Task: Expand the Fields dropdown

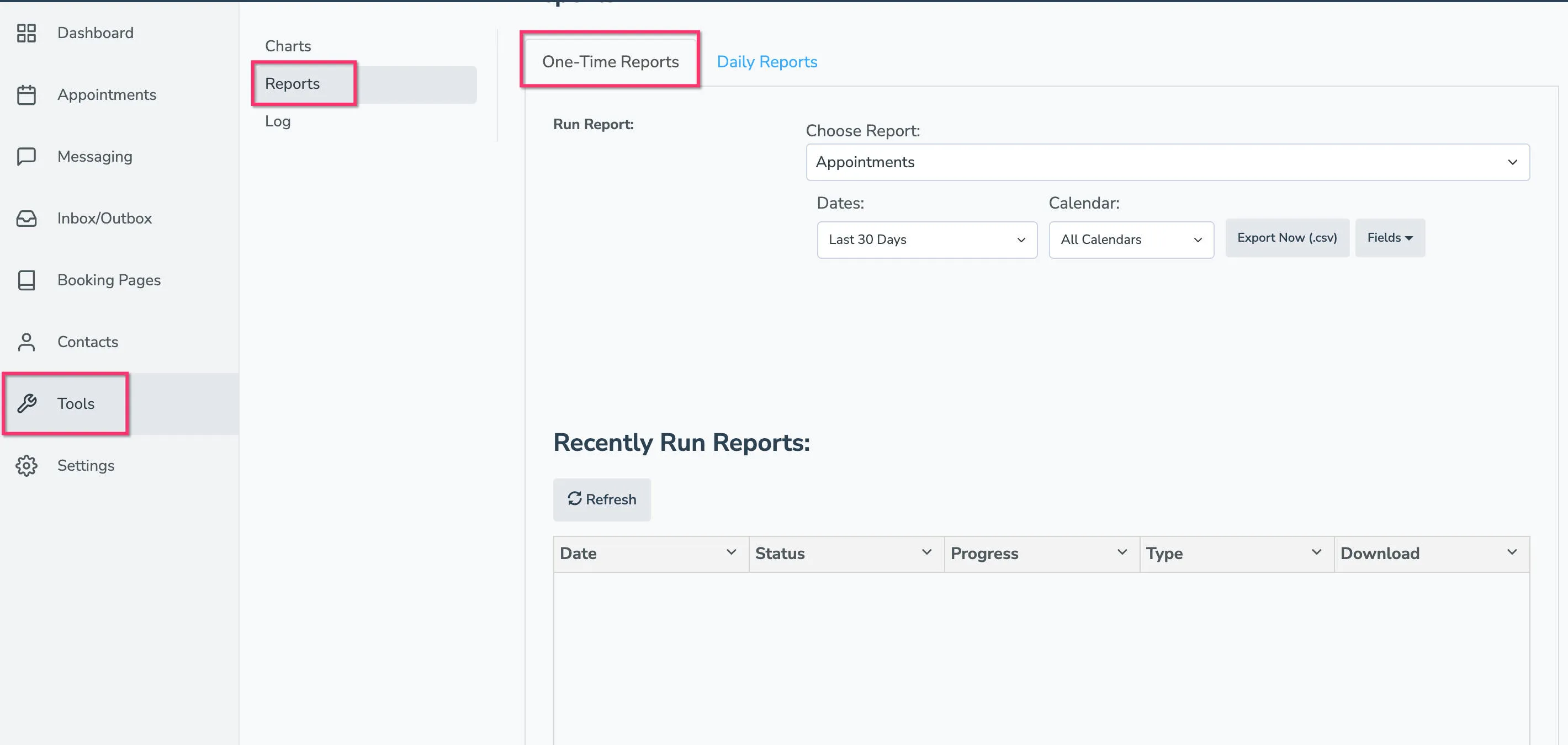Action: pyautogui.click(x=1390, y=237)
